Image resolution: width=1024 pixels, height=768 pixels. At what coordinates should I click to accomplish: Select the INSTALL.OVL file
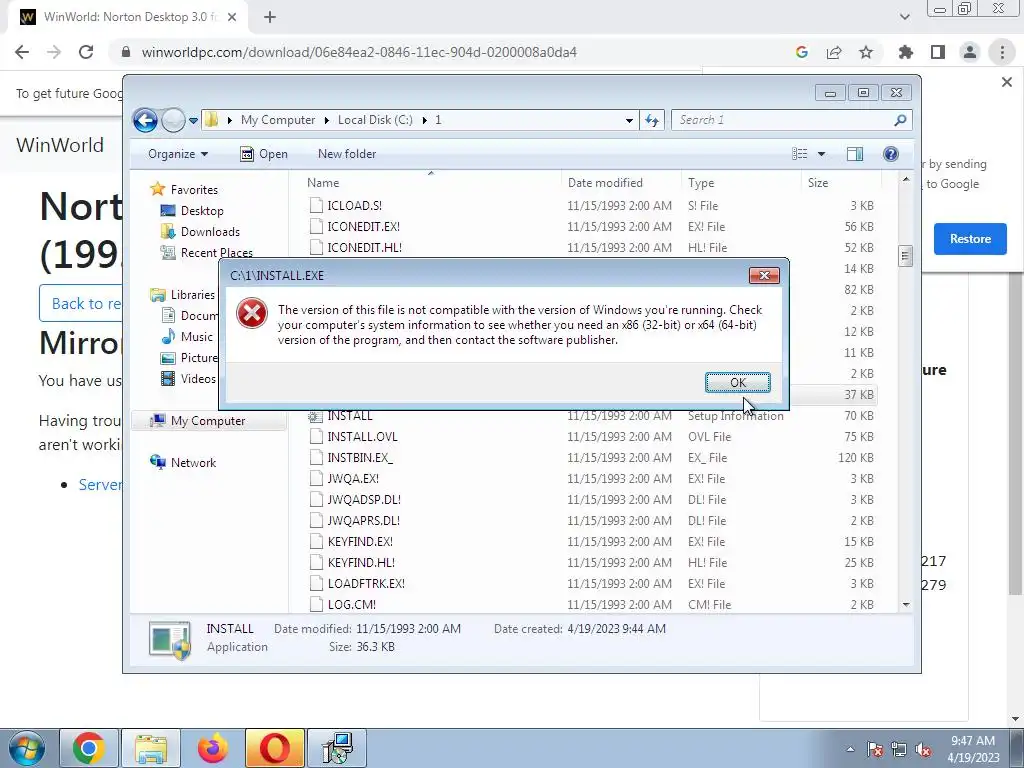pos(362,437)
